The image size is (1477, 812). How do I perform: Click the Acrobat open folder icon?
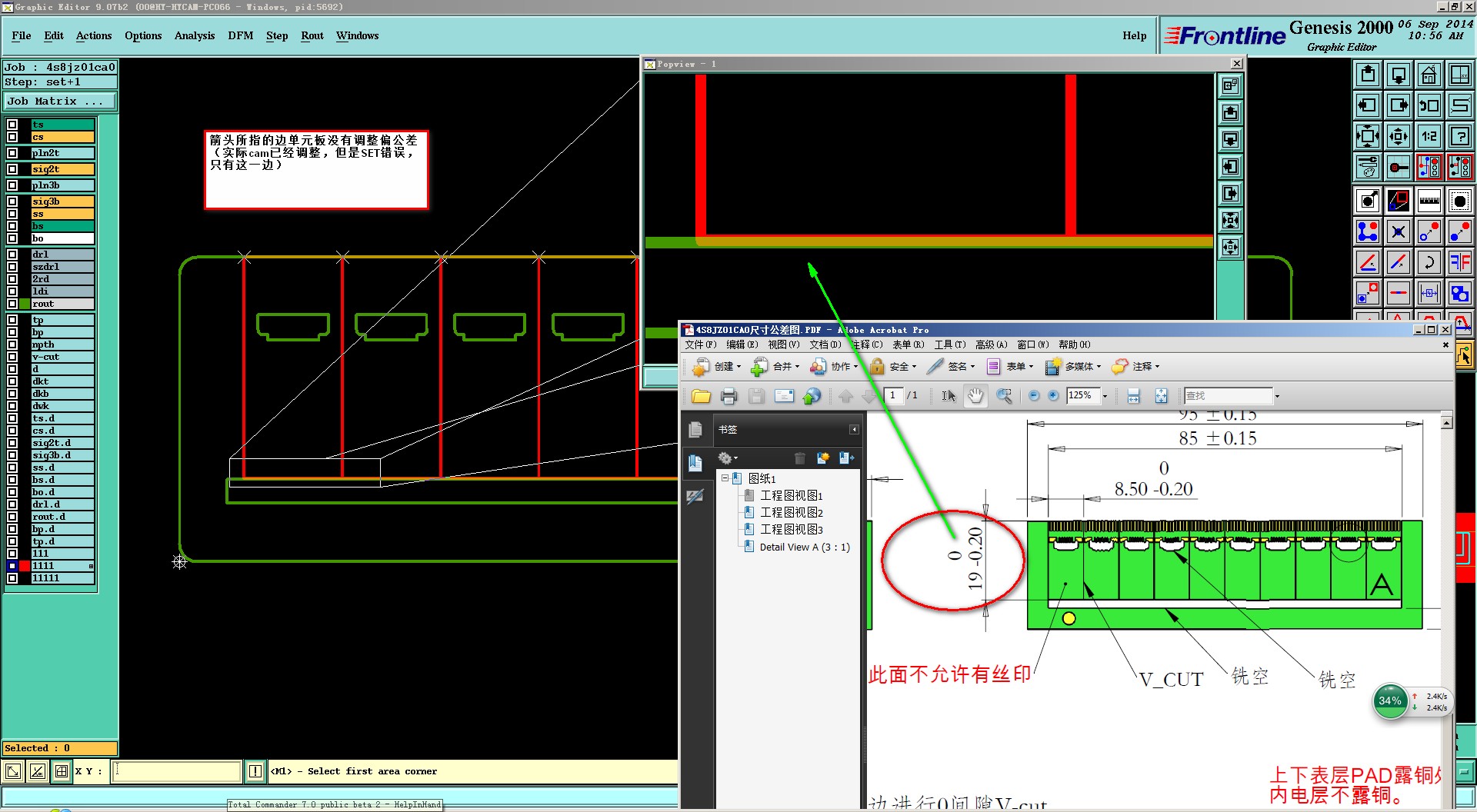701,396
